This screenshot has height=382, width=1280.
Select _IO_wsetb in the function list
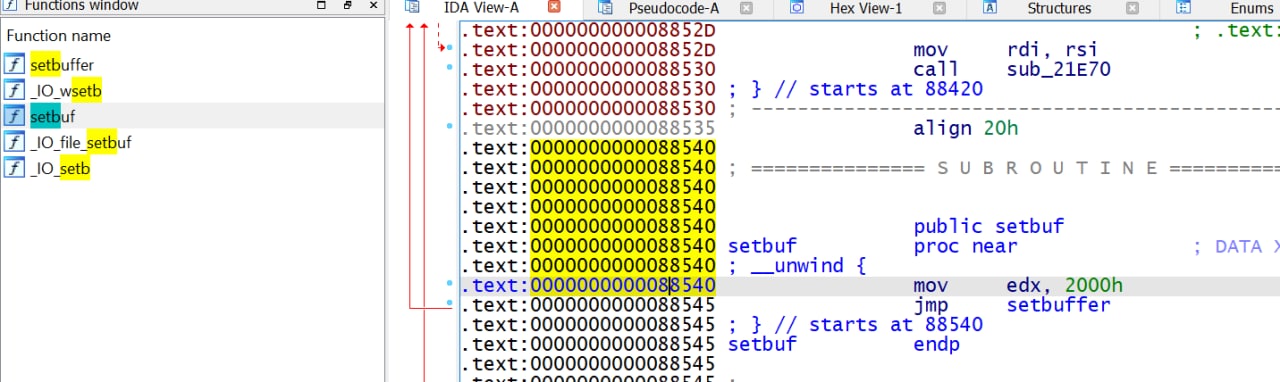[x=66, y=91]
